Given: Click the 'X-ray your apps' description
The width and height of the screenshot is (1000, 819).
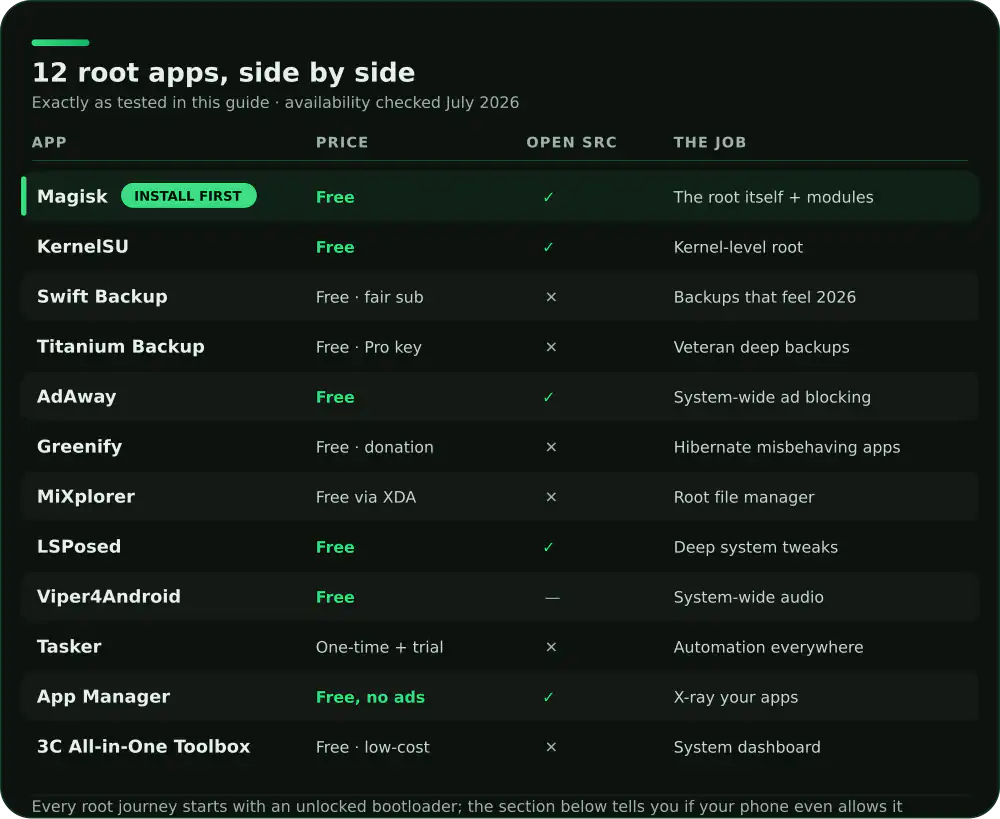Looking at the screenshot, I should coord(736,697).
